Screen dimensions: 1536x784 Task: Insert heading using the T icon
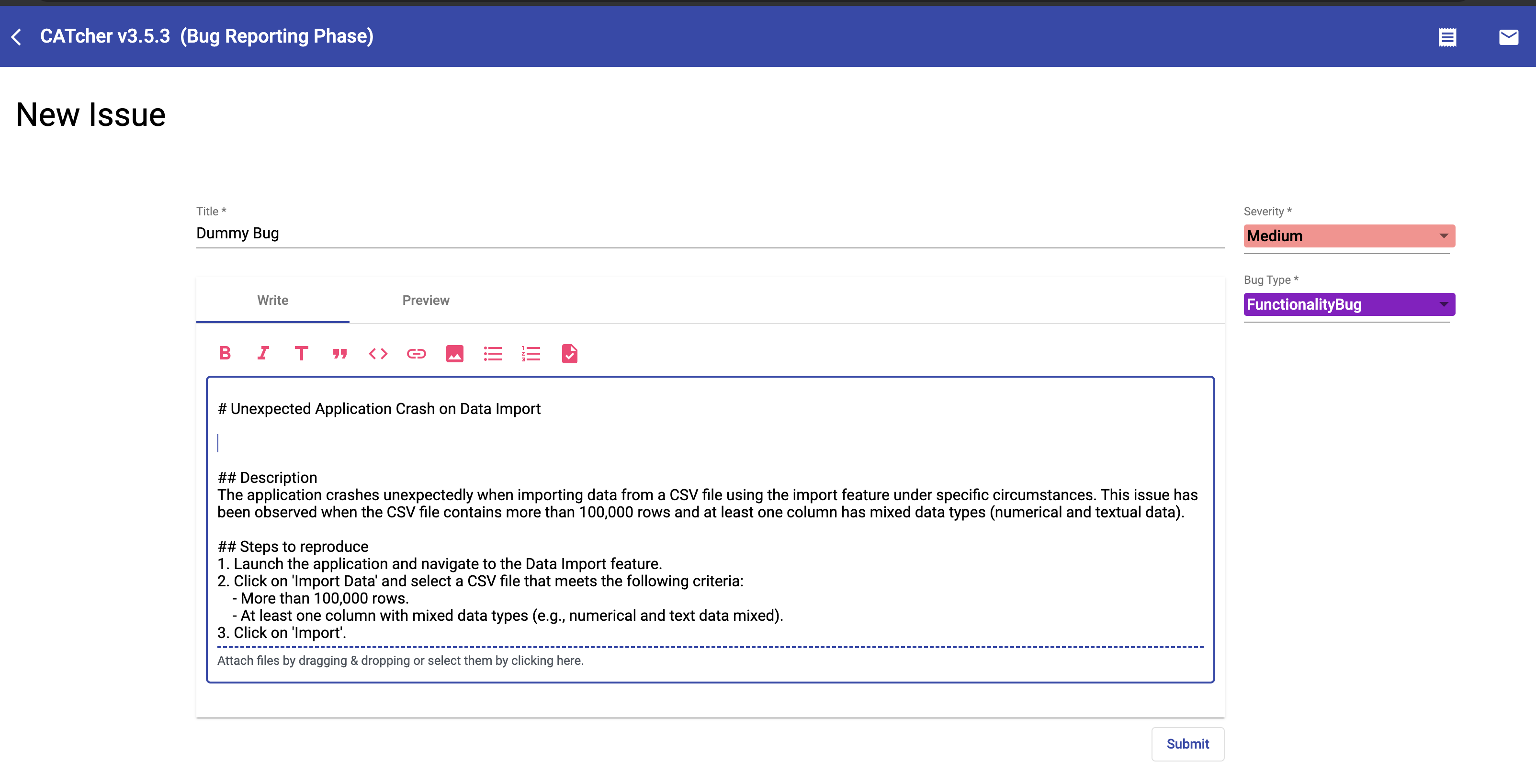click(301, 354)
